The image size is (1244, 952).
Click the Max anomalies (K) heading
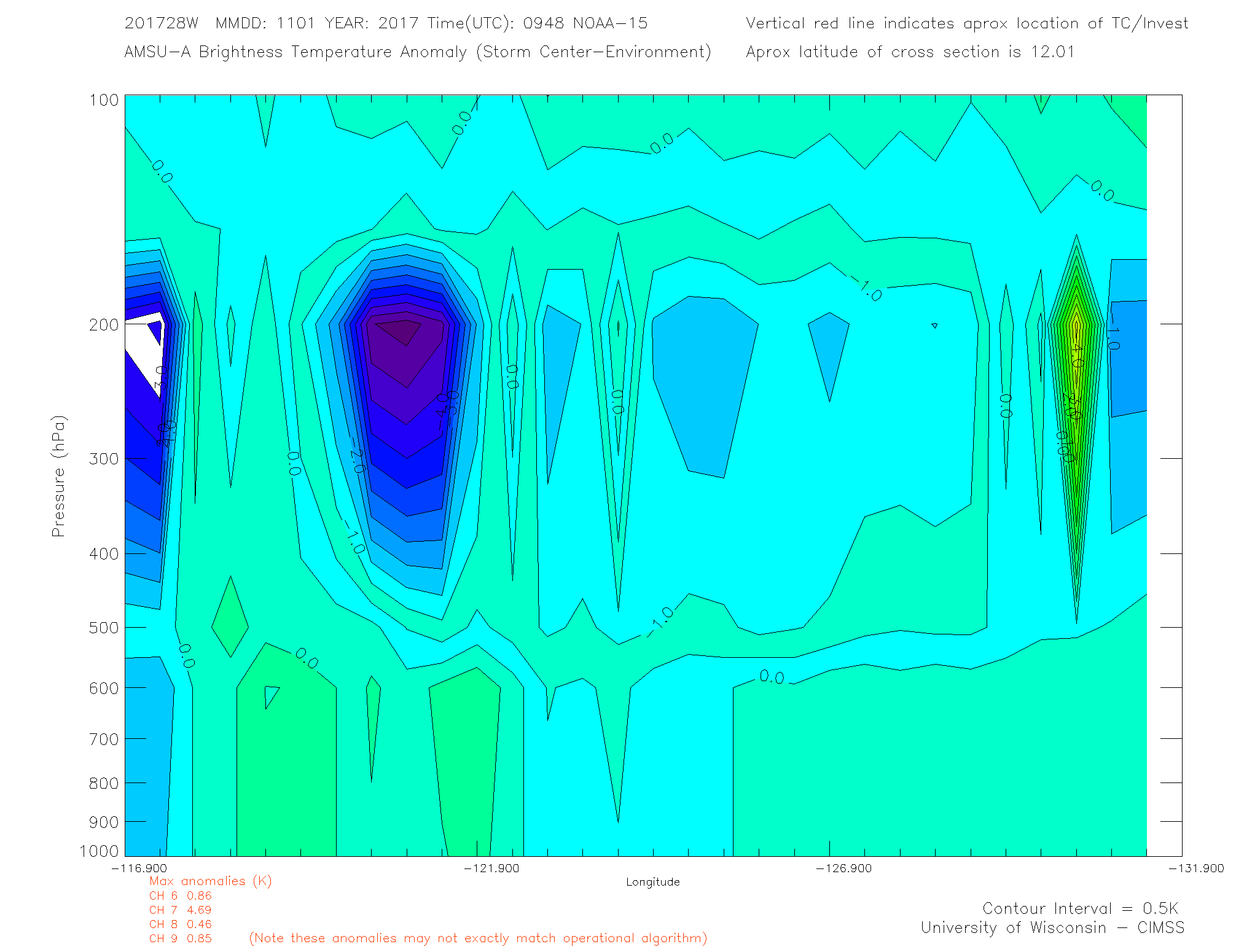point(210,881)
